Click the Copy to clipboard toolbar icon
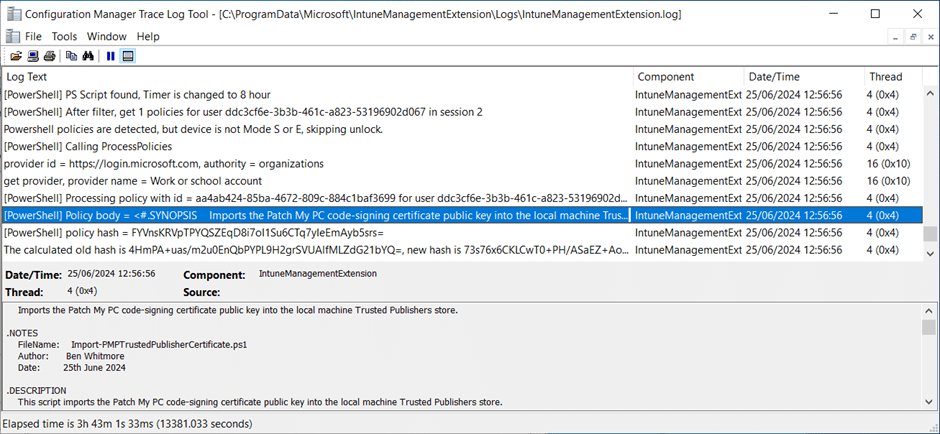Image resolution: width=940 pixels, height=434 pixels. (x=71, y=56)
